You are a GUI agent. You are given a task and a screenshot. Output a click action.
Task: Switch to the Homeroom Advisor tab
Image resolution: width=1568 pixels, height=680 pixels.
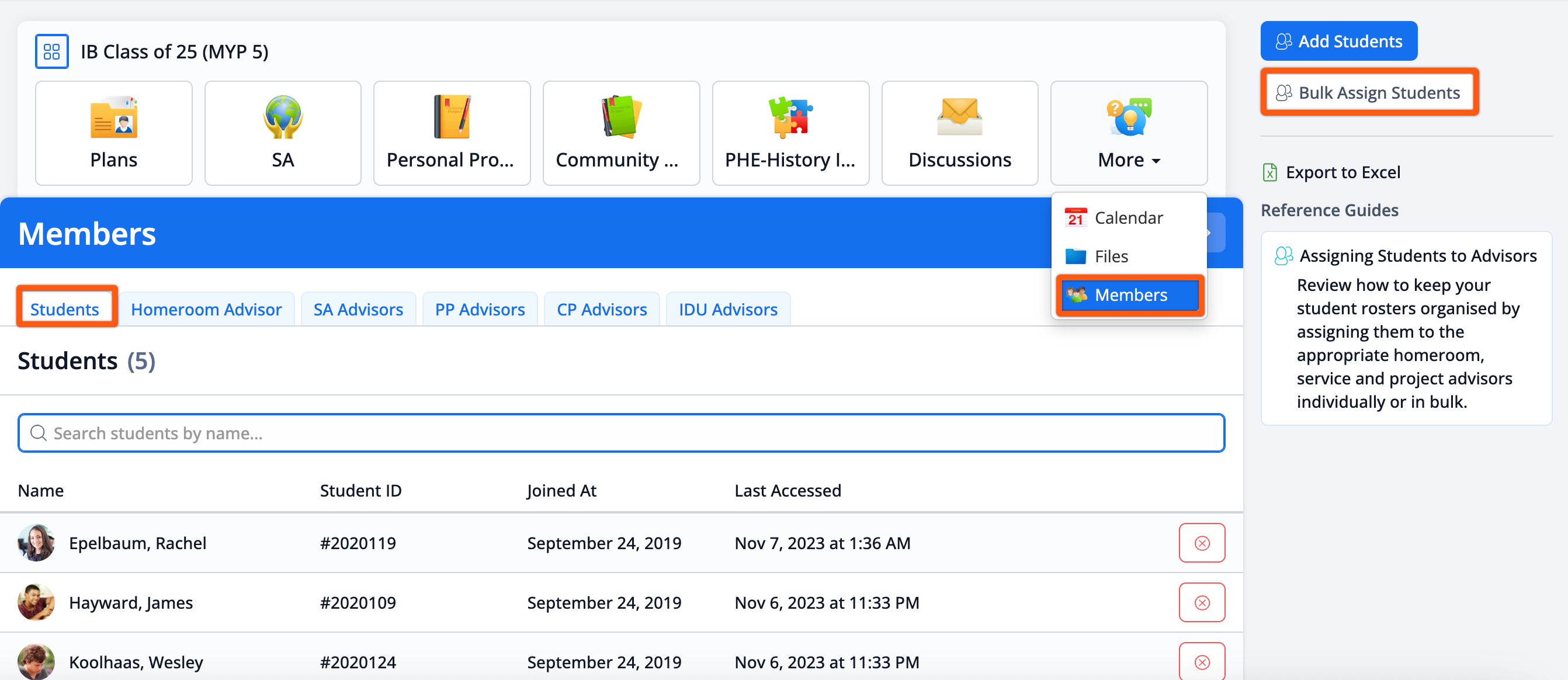pyautogui.click(x=206, y=309)
